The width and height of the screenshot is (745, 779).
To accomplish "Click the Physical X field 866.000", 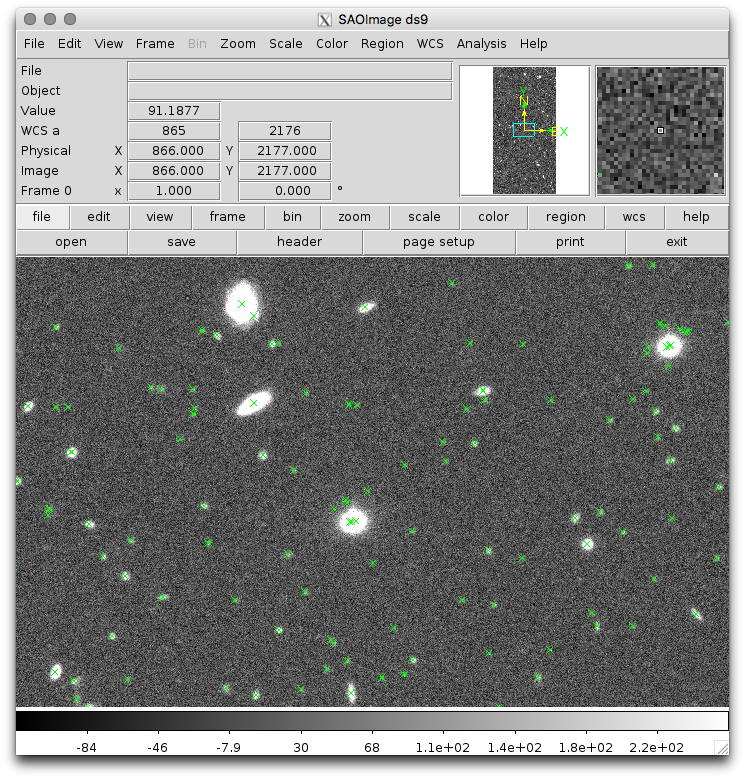I will tap(174, 151).
